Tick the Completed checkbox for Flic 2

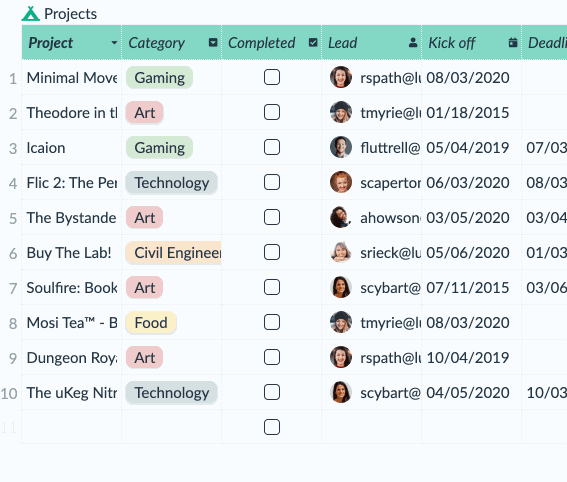[x=272, y=182]
